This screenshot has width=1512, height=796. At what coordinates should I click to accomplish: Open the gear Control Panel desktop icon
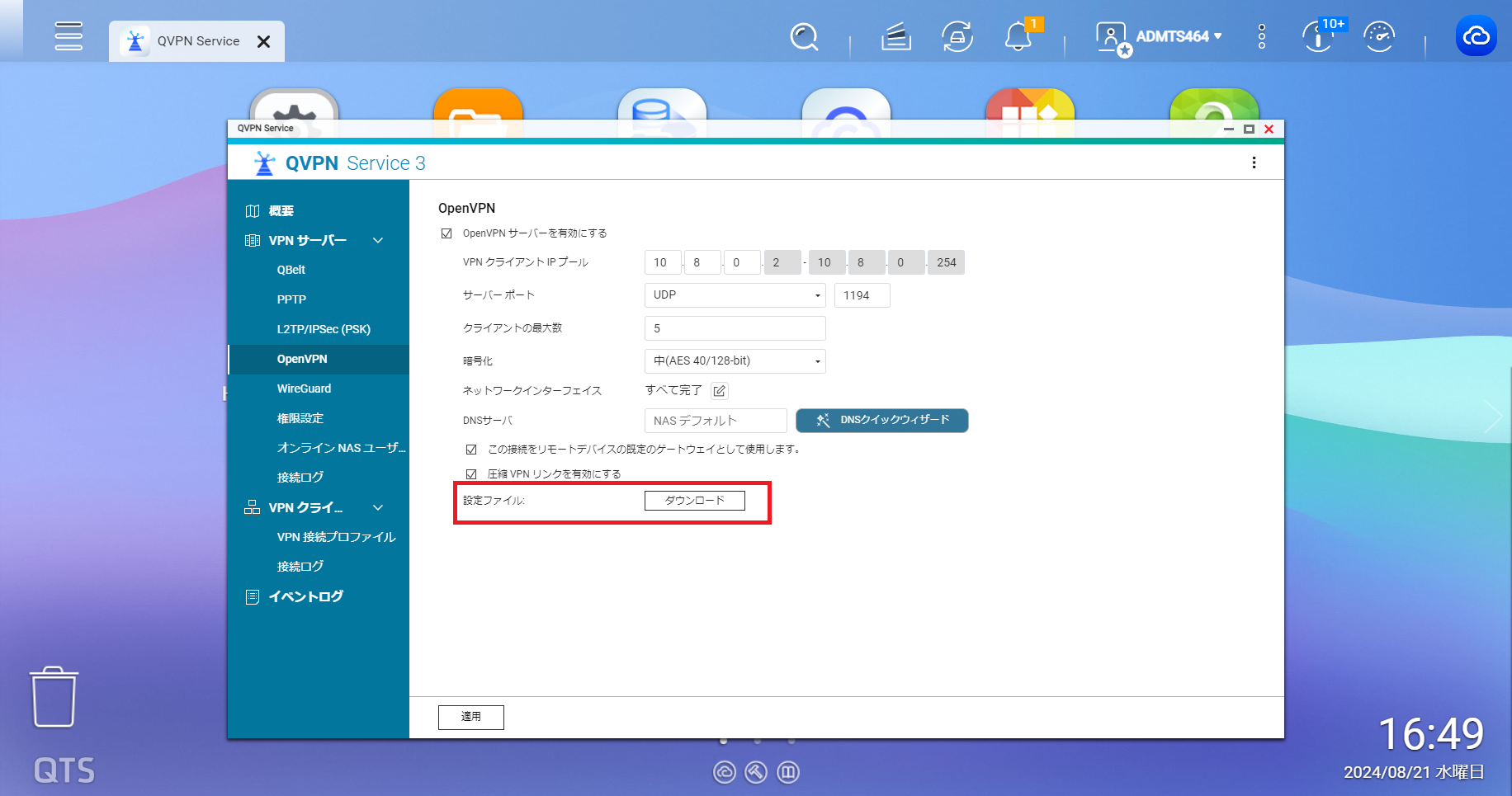pyautogui.click(x=295, y=106)
